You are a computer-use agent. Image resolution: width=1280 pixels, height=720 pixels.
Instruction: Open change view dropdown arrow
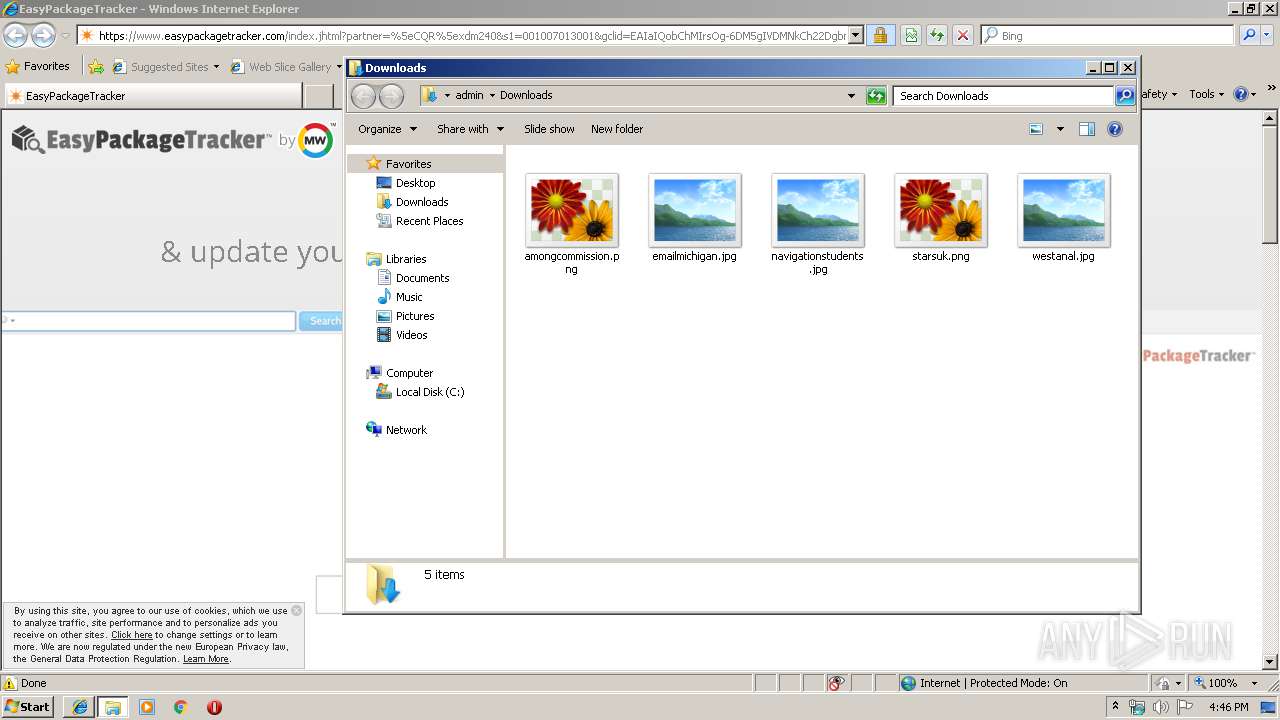pos(1060,129)
